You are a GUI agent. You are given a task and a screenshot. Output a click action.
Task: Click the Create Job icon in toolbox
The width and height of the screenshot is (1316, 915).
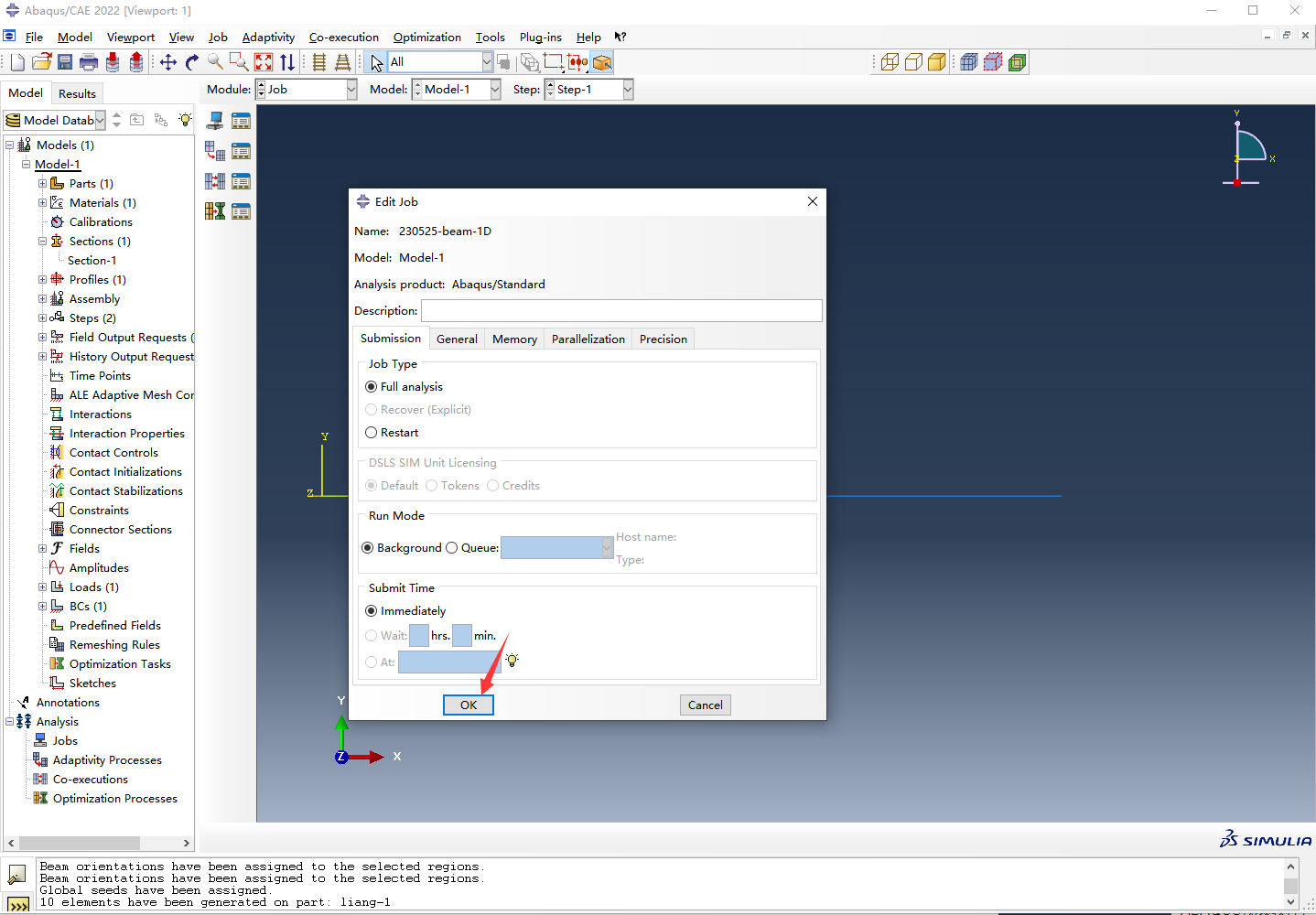pyautogui.click(x=215, y=121)
